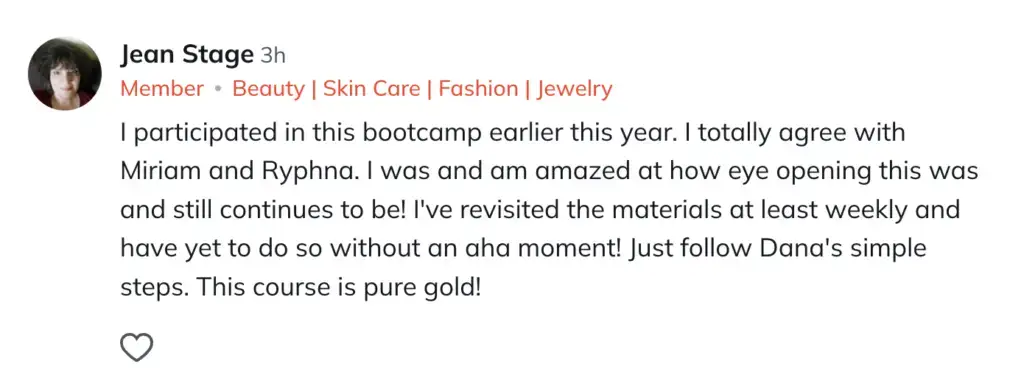The height and width of the screenshot is (392, 1024).
Task: Click the dot separator after Member
Action: (x=219, y=90)
